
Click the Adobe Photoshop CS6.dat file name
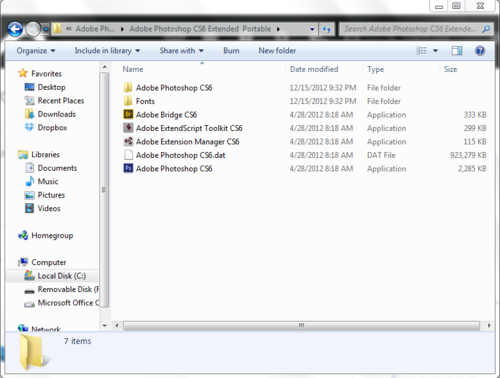click(180, 155)
